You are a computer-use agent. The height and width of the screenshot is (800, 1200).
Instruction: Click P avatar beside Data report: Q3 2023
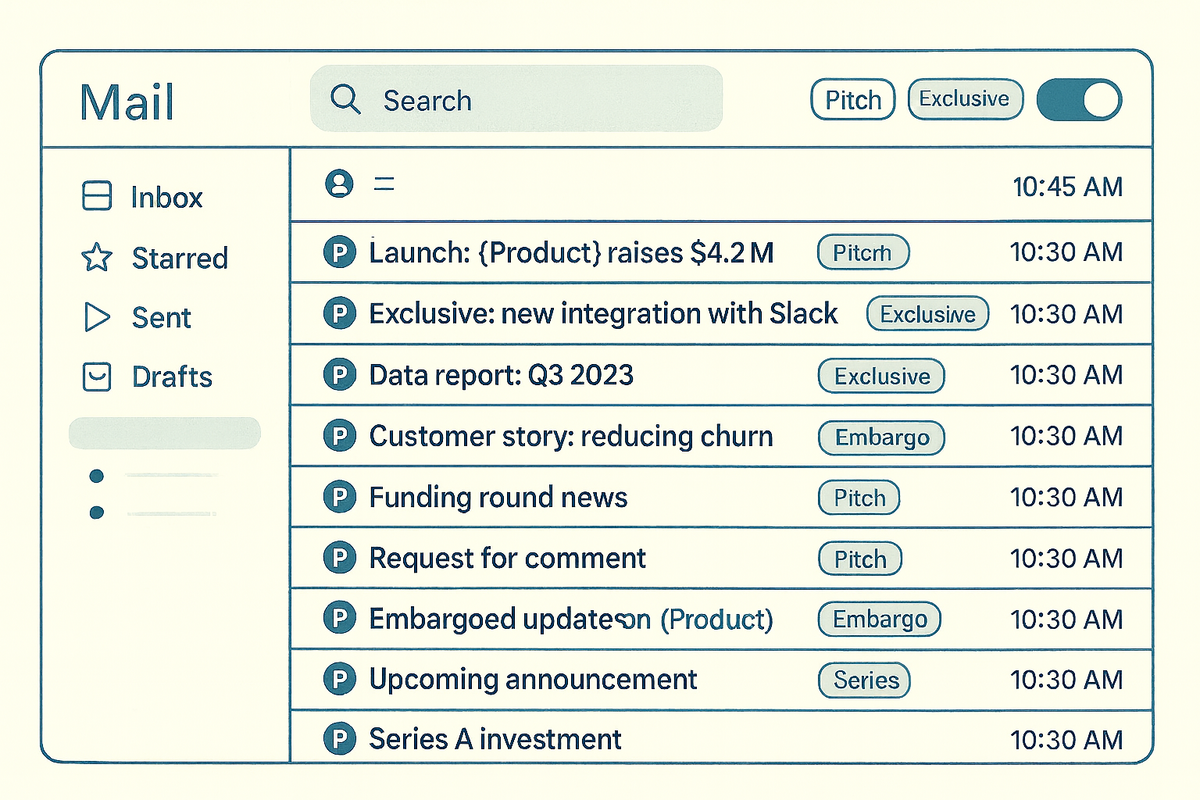click(340, 375)
